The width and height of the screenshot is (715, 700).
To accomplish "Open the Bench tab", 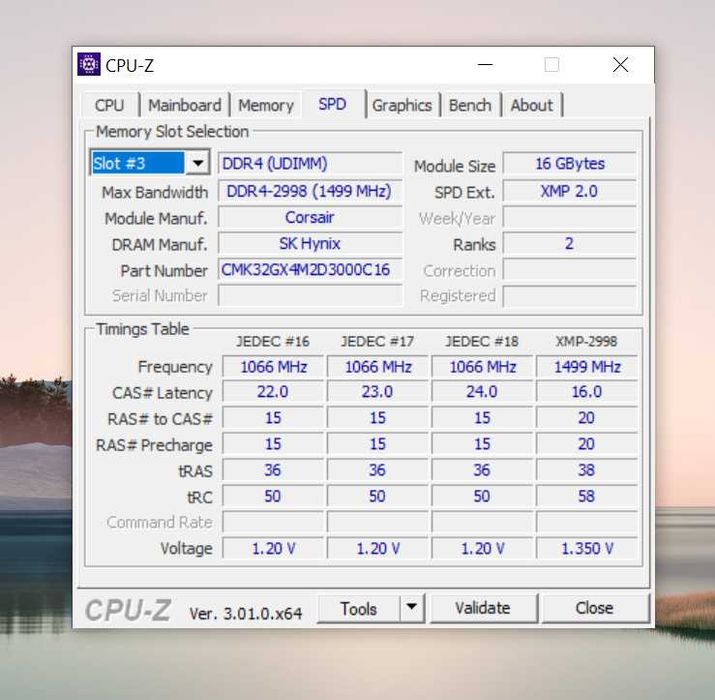I will (x=470, y=105).
